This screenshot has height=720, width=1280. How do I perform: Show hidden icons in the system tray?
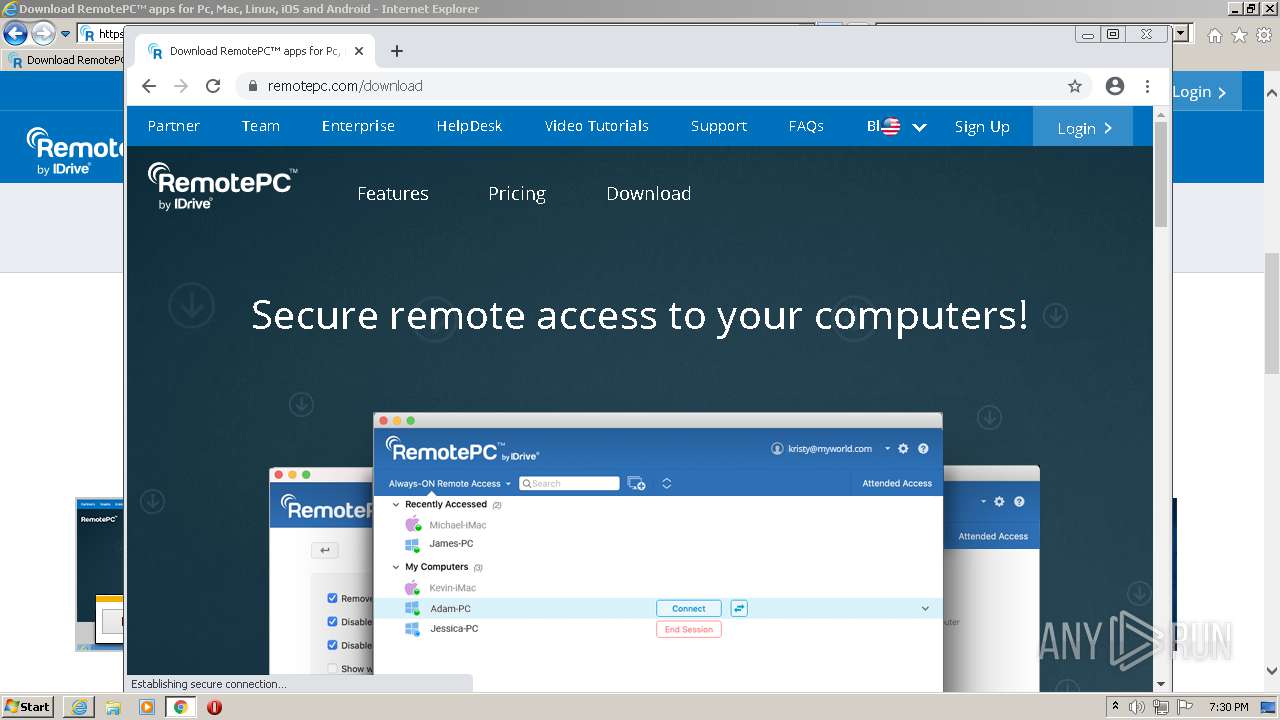click(1115, 707)
